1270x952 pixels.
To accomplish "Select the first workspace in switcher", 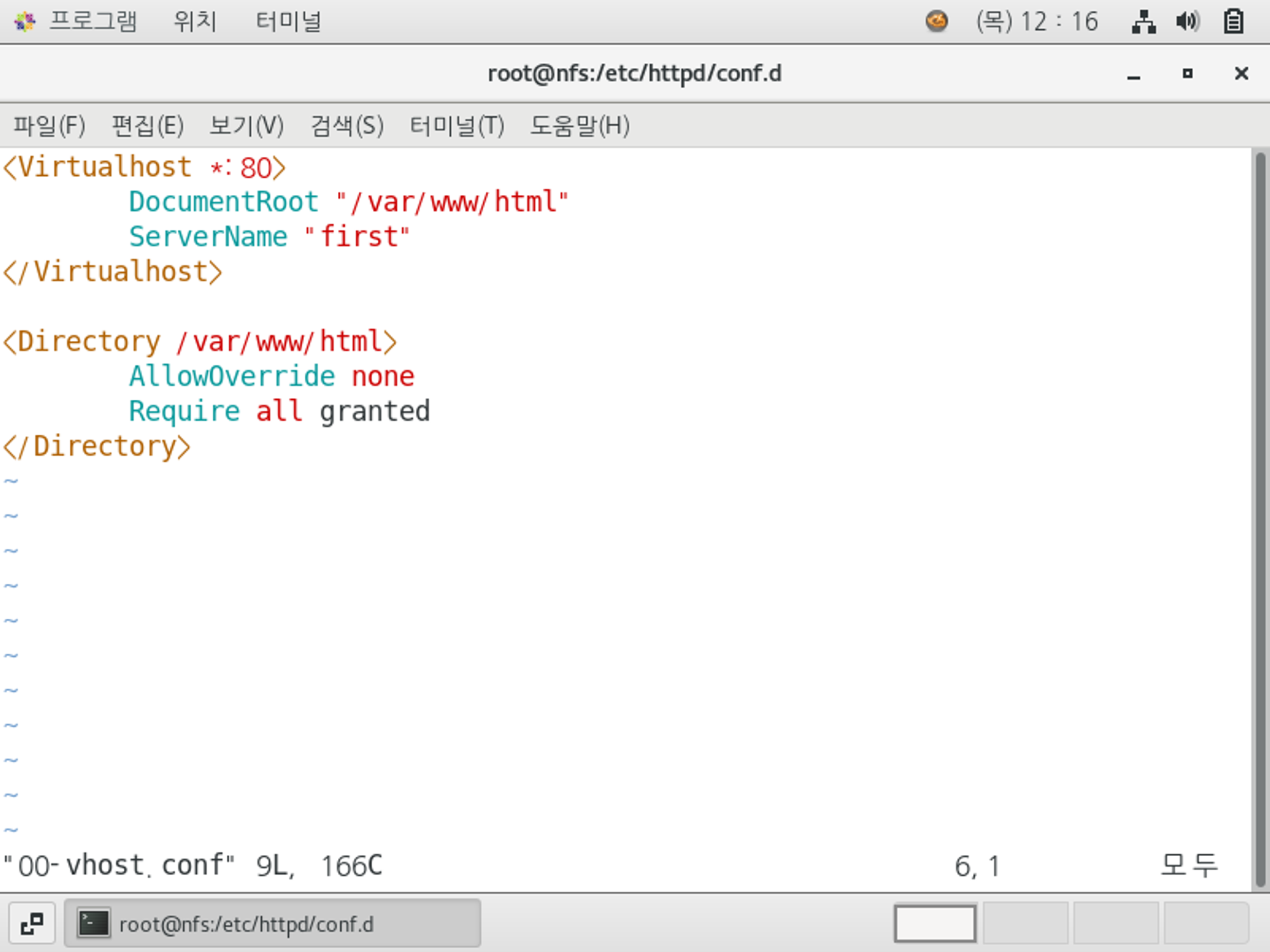I will pos(935,923).
